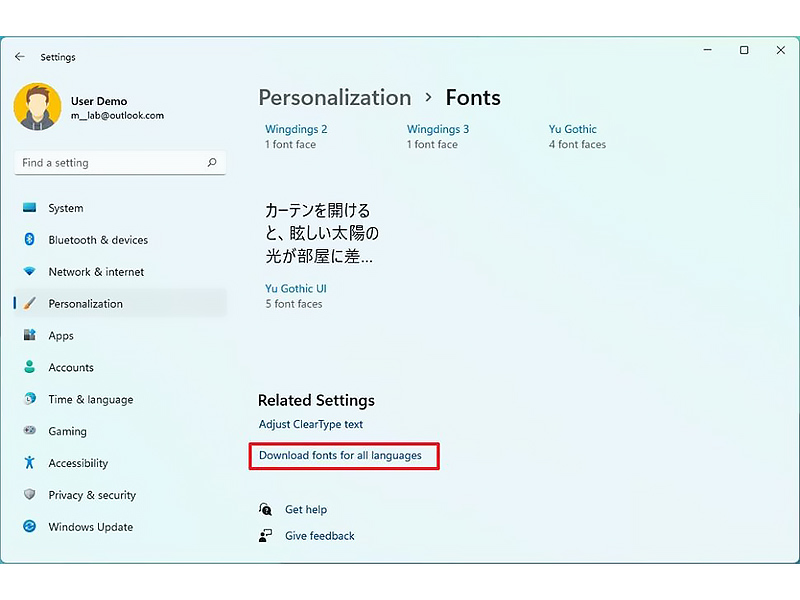Viewport: 800px width, 600px height.
Task: Click the back arrow icon
Action: click(x=19, y=57)
